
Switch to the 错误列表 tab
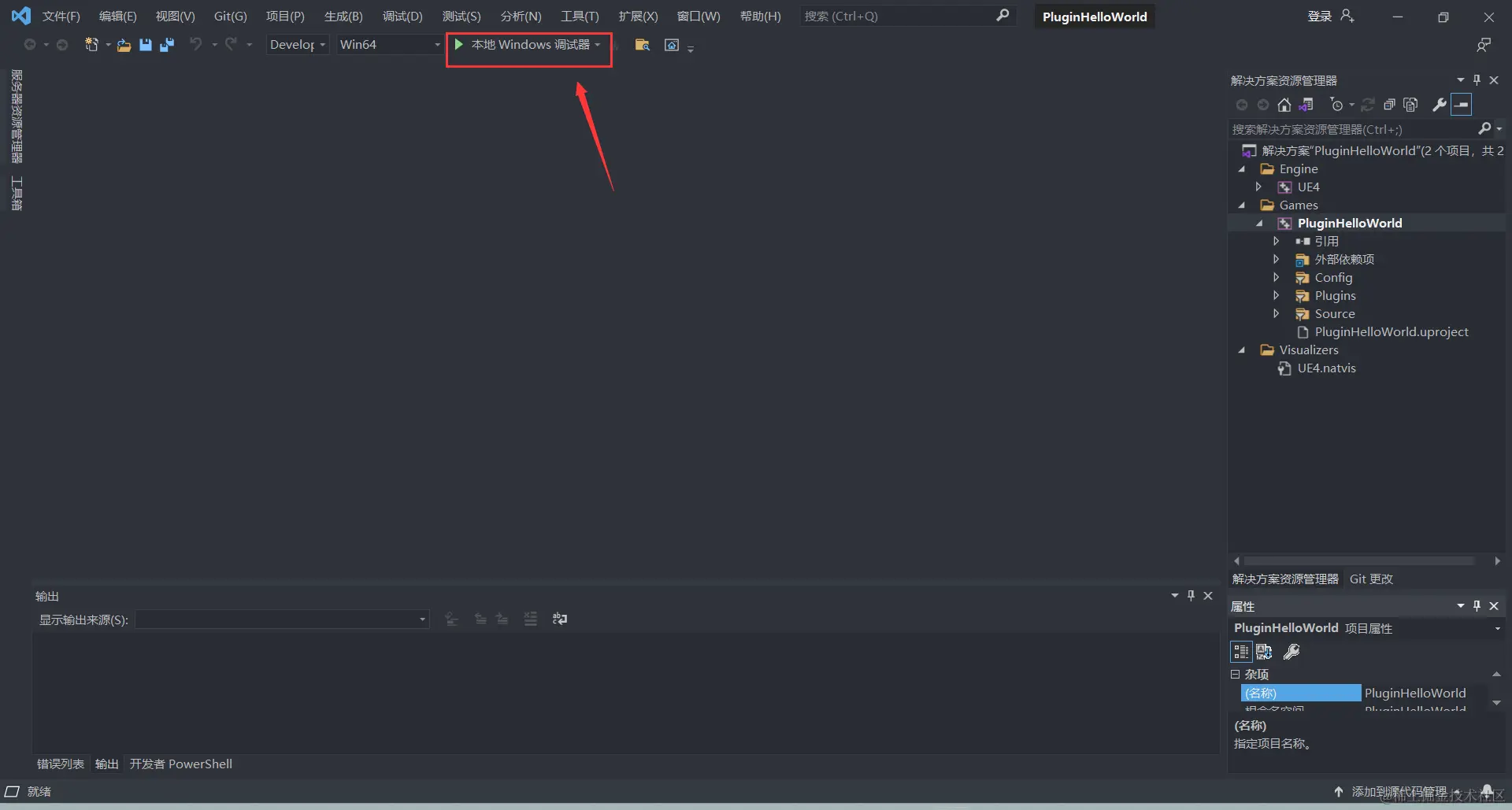point(61,764)
